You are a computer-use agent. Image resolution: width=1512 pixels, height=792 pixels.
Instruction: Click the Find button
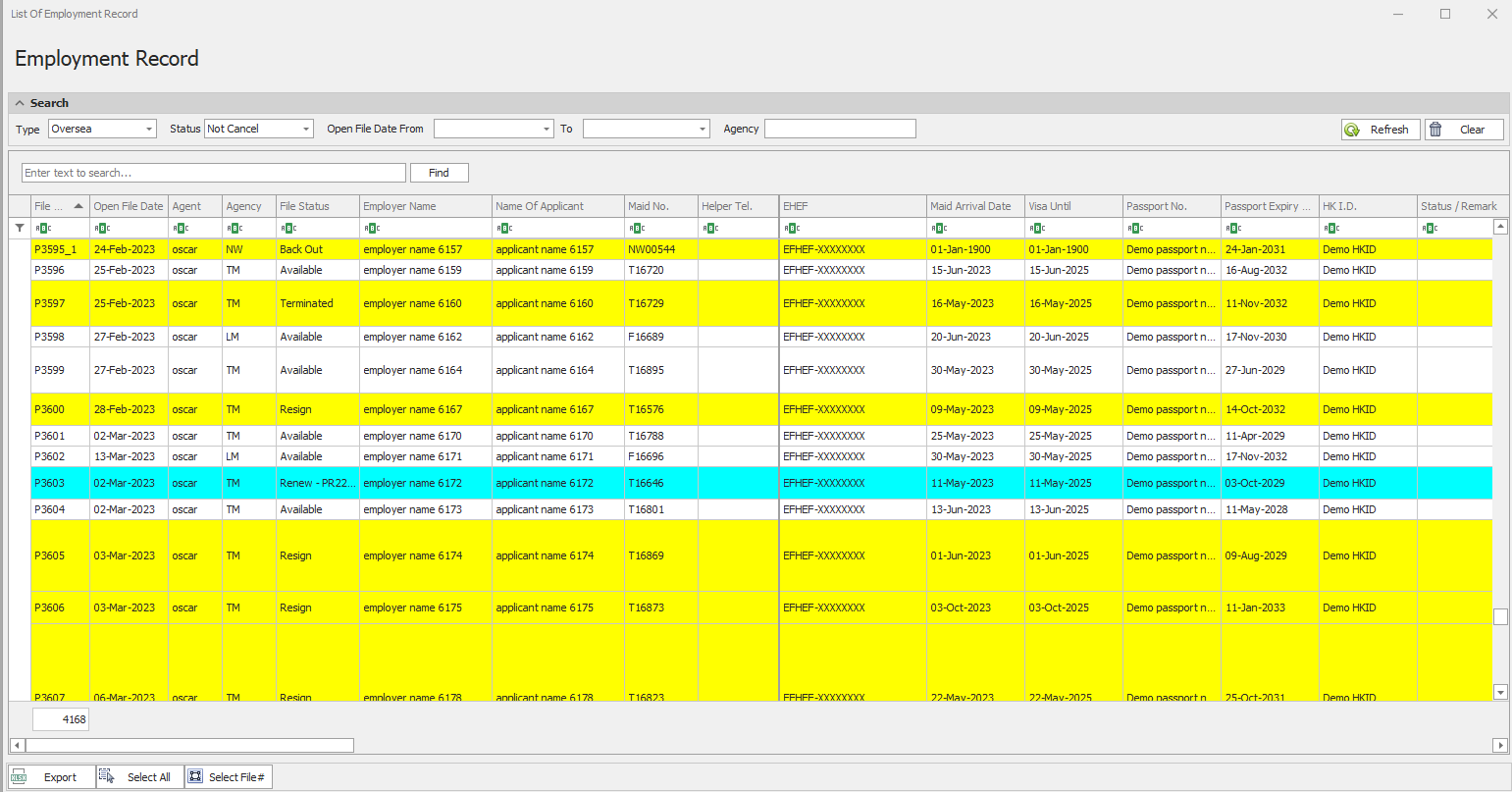point(439,173)
